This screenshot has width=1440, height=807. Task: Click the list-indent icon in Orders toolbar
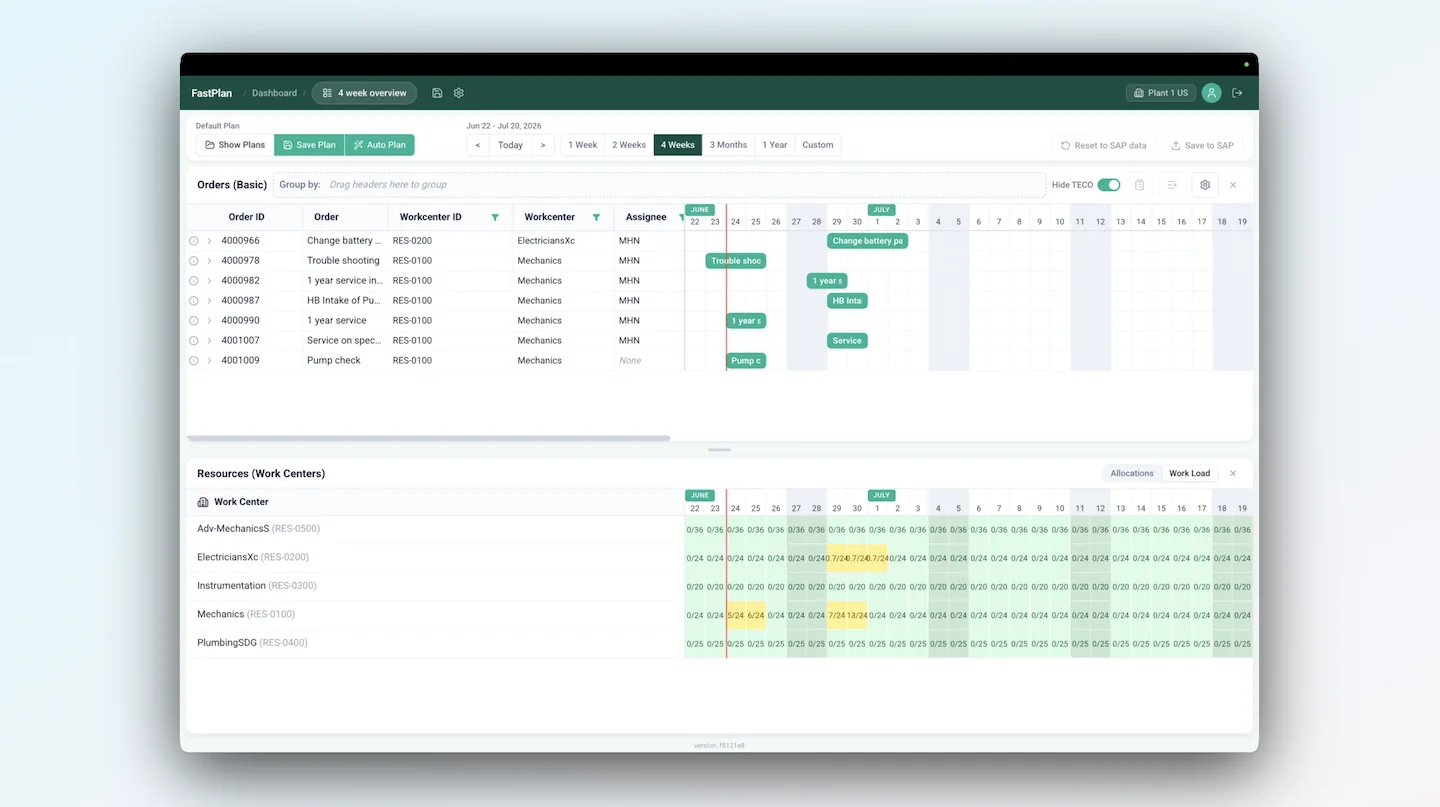1172,185
